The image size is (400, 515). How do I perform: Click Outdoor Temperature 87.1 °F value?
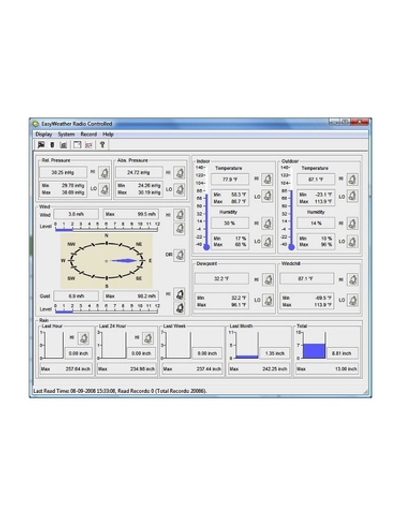(x=316, y=179)
